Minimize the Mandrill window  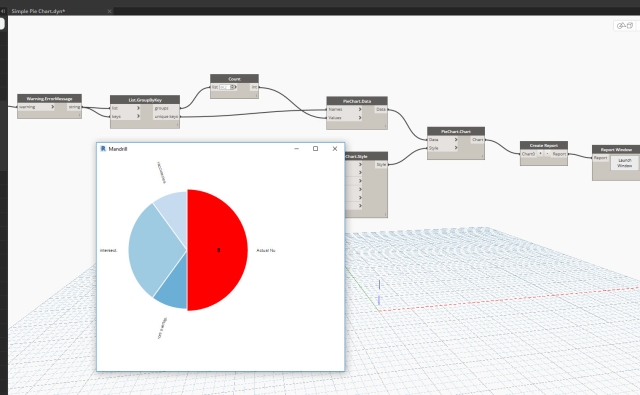(x=297, y=149)
